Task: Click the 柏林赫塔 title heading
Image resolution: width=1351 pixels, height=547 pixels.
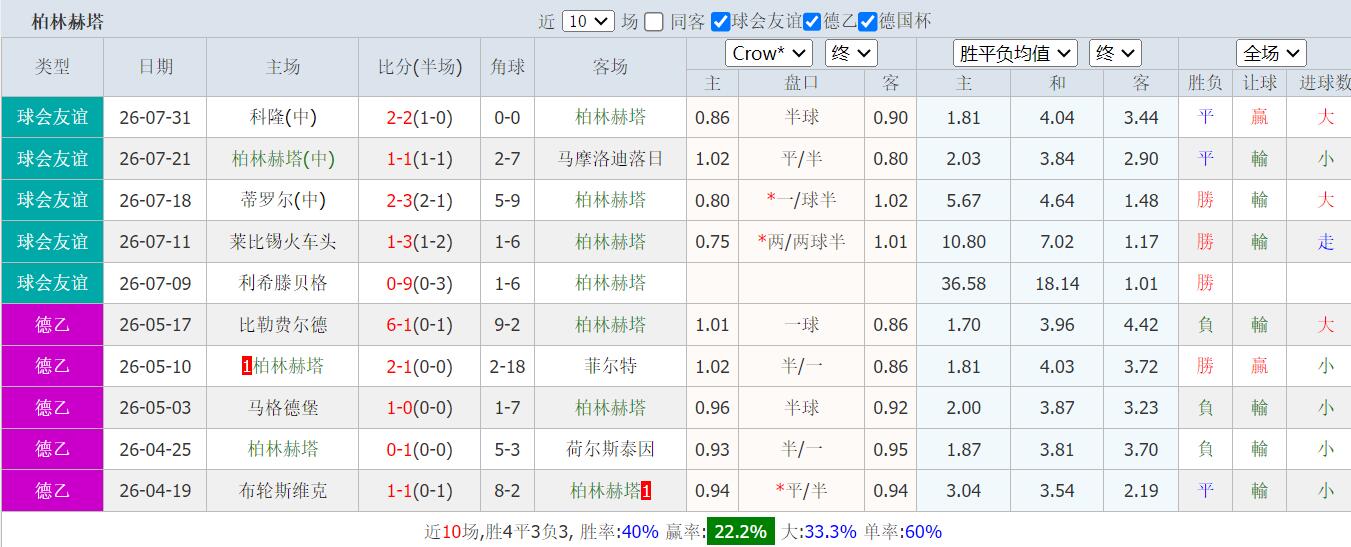Action: pos(68,22)
